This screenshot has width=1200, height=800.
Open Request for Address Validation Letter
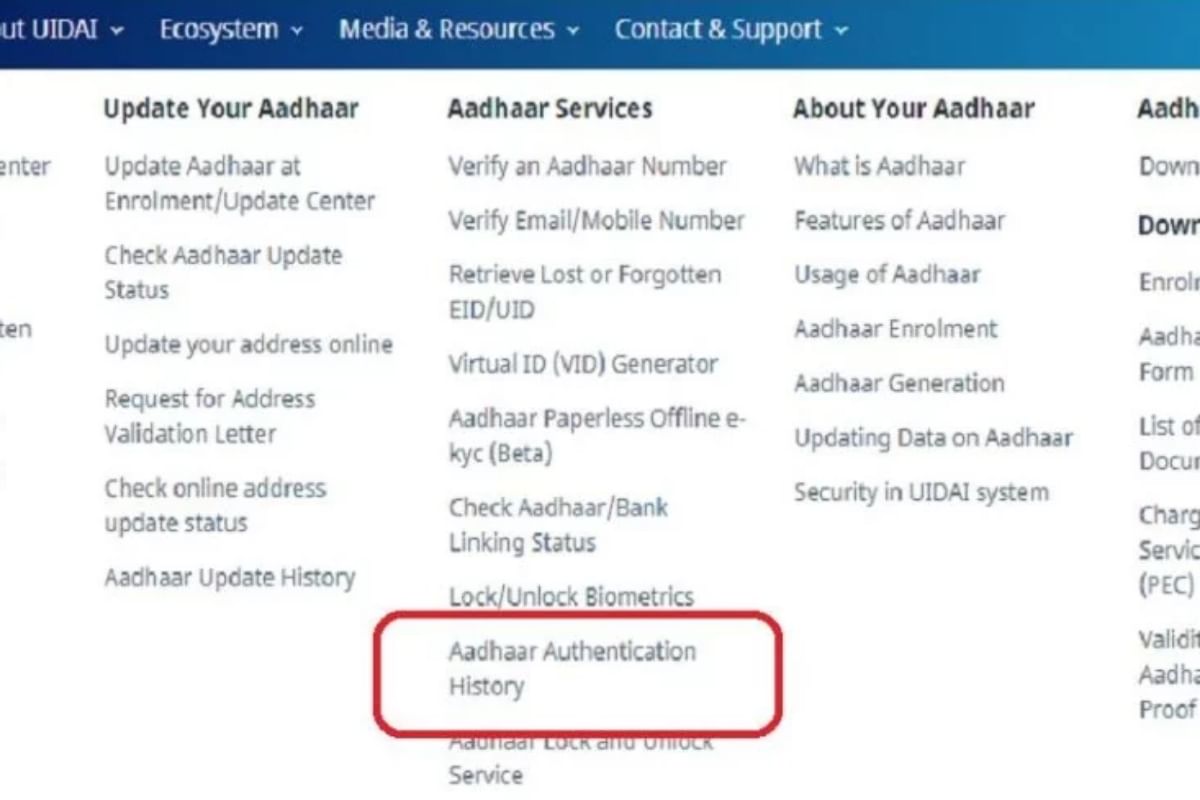(x=210, y=416)
